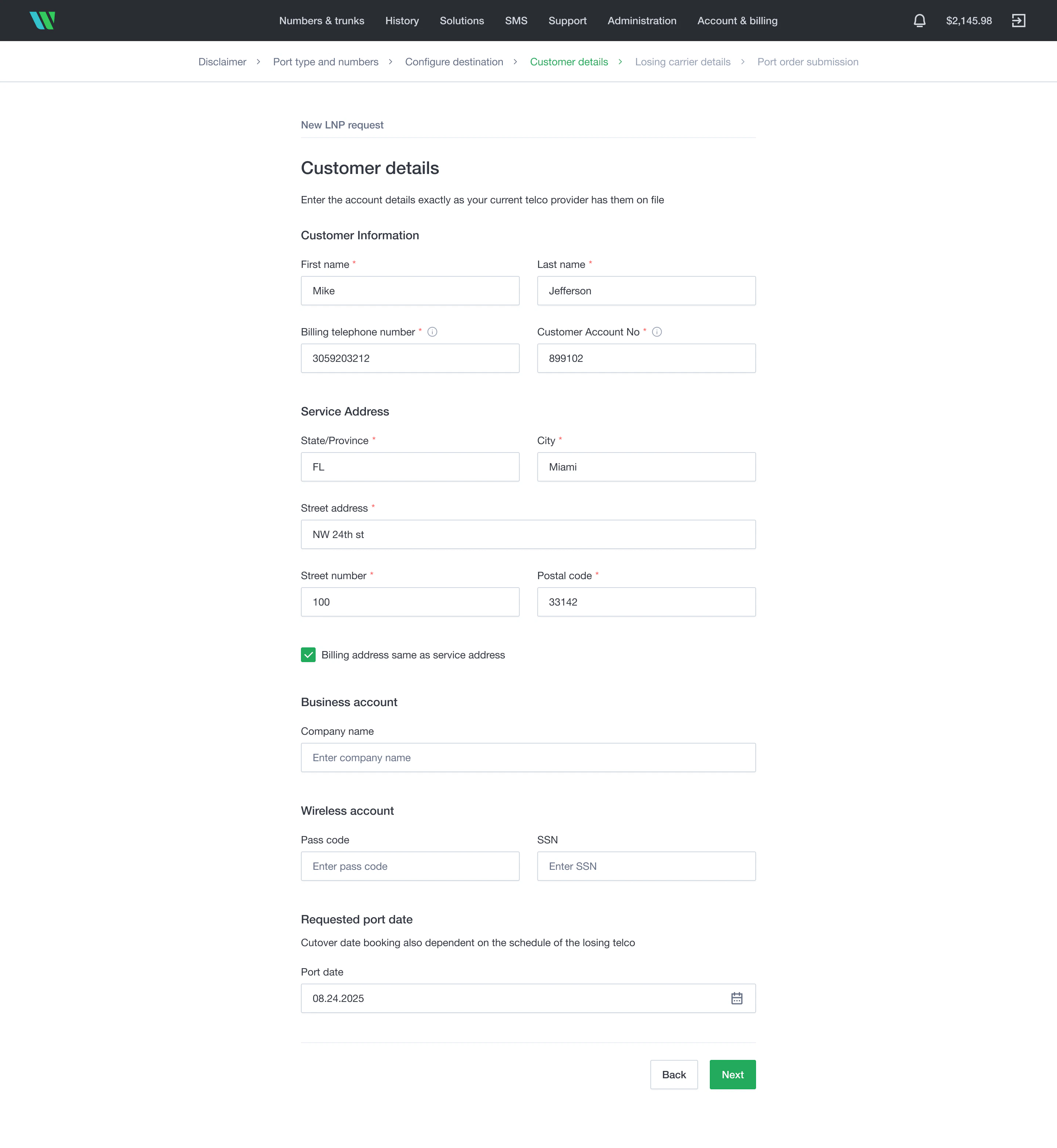Open the notifications bell icon
The width and height of the screenshot is (1057, 1148).
coord(920,21)
